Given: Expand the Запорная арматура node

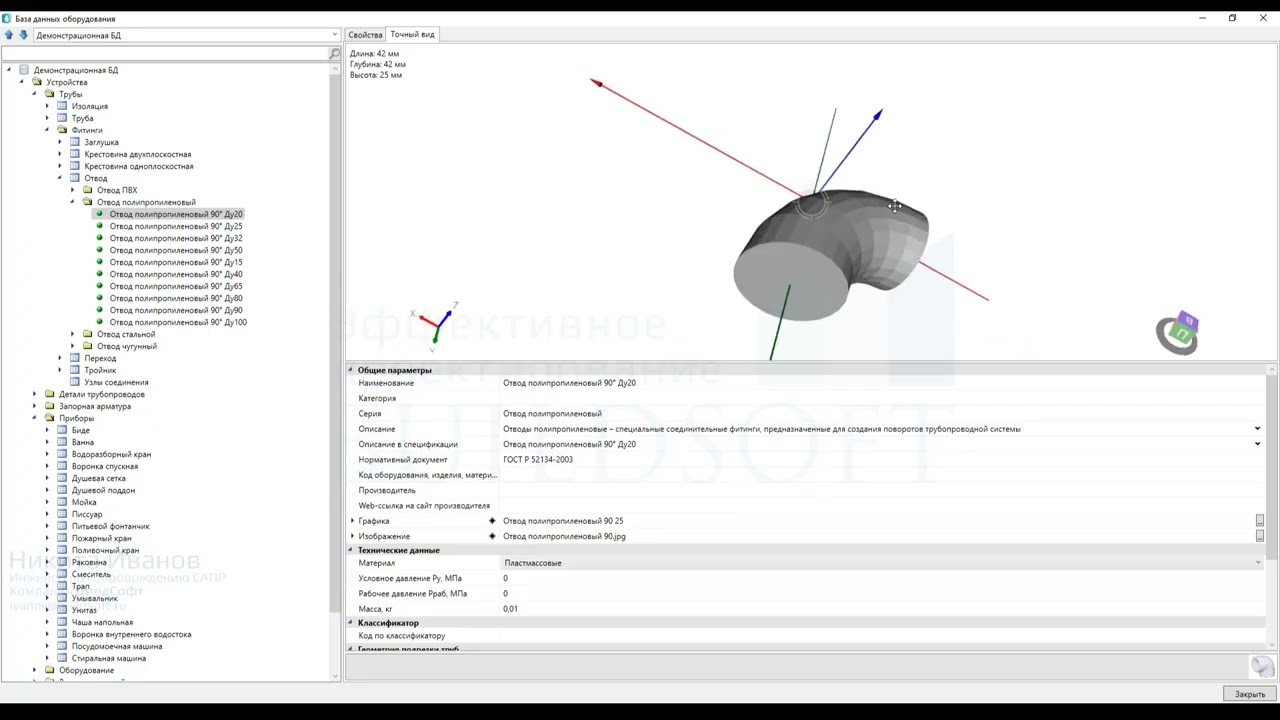Looking at the screenshot, I should pos(34,406).
